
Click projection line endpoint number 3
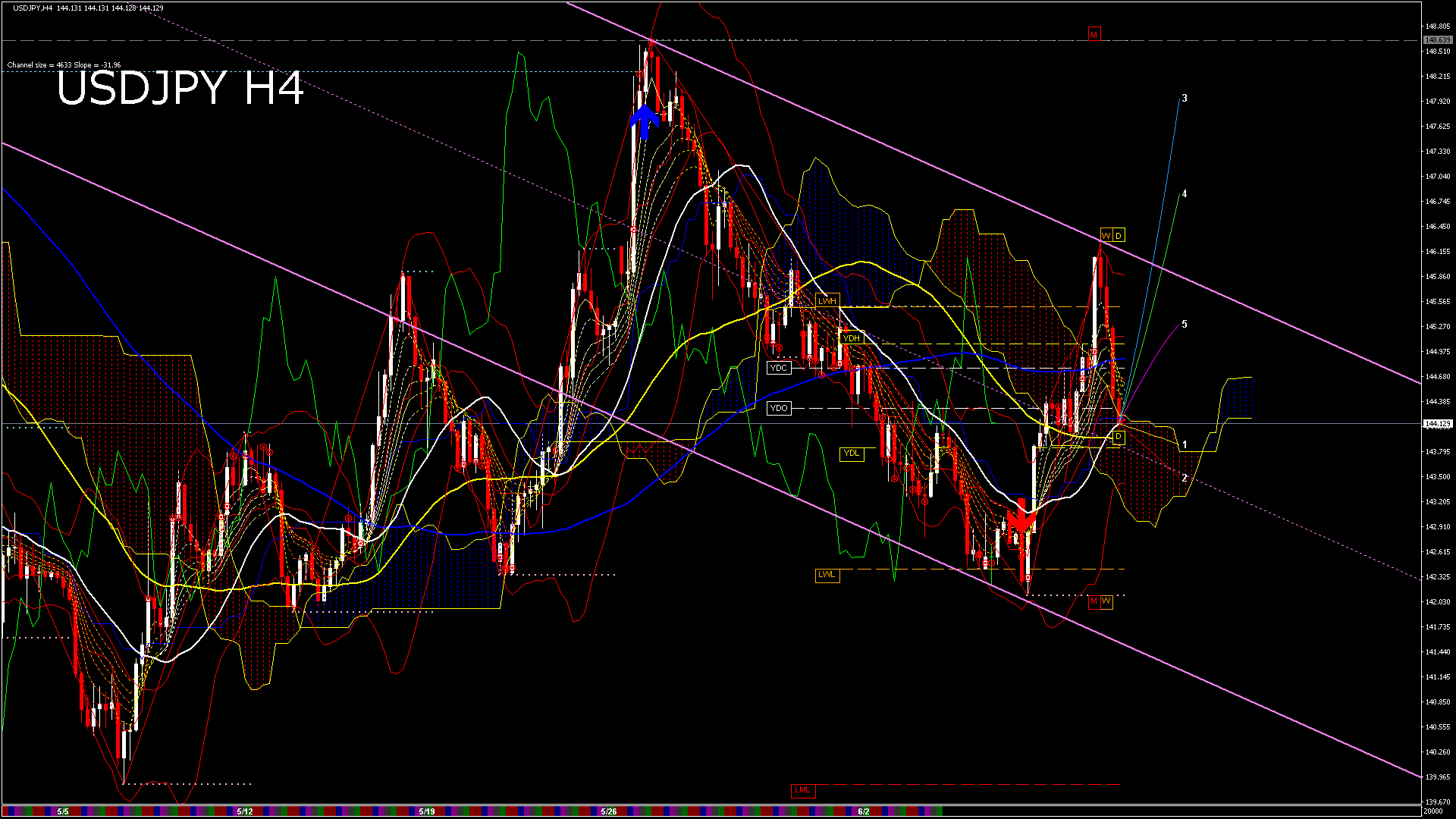pos(1185,99)
